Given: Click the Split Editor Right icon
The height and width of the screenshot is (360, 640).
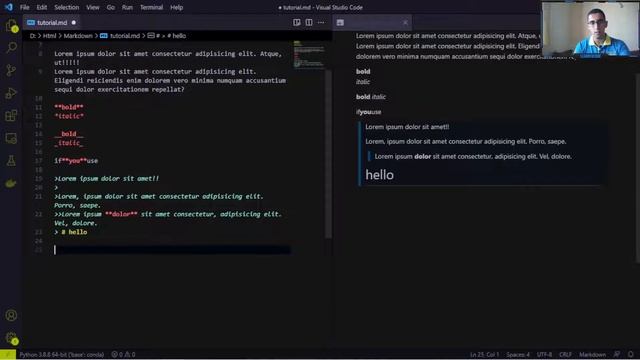Looking at the screenshot, I should (309, 22).
